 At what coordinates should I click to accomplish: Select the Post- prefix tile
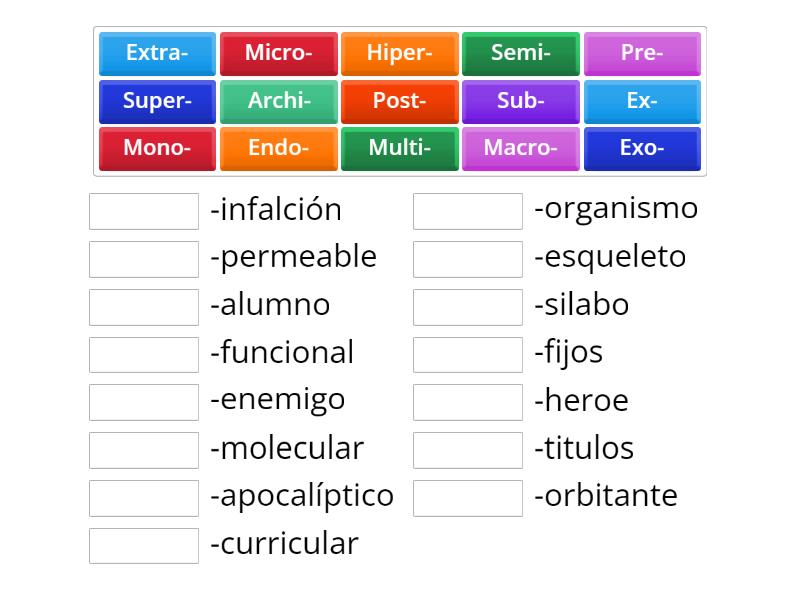[400, 101]
